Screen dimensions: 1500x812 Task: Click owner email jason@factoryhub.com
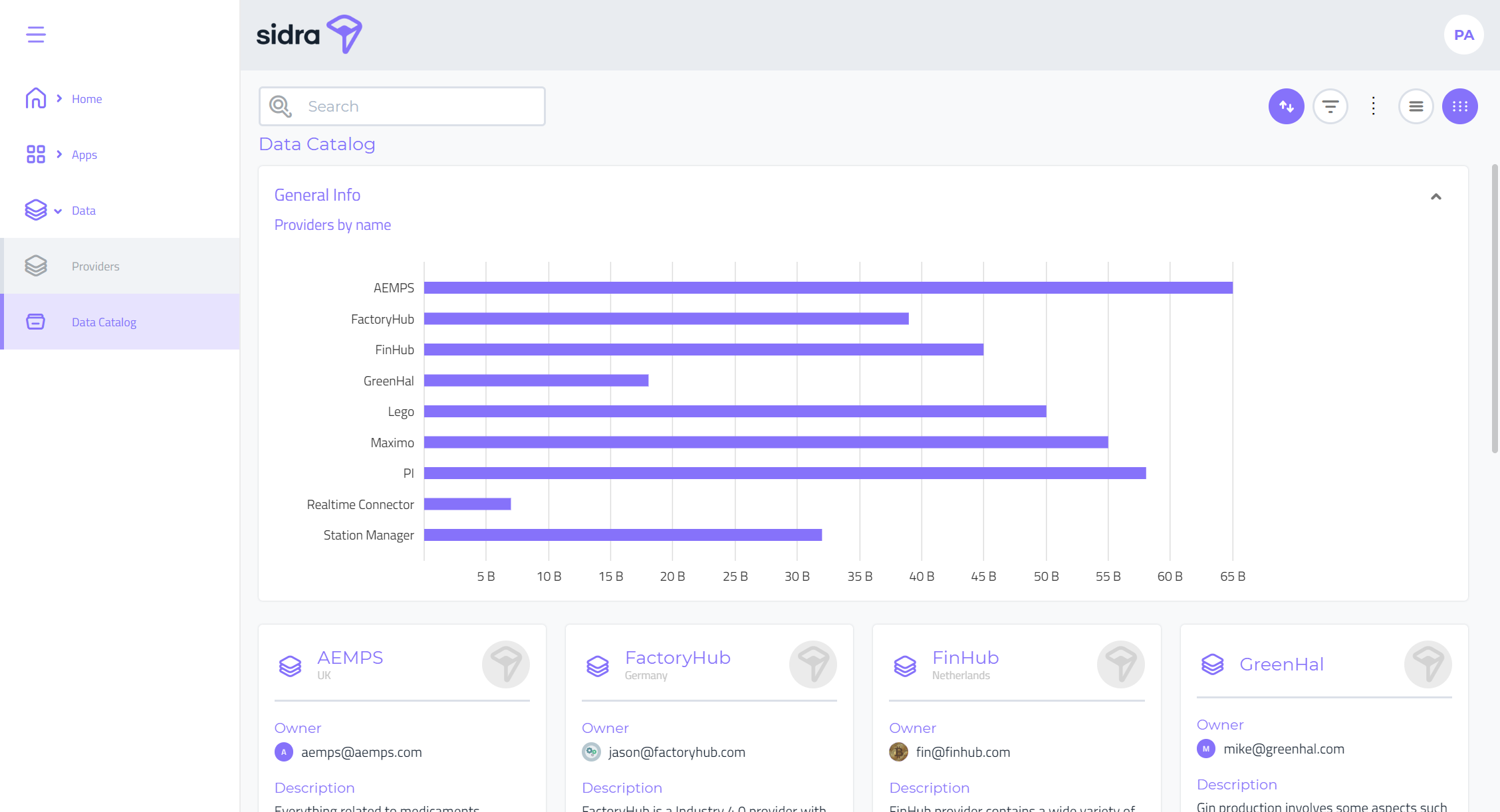point(677,752)
